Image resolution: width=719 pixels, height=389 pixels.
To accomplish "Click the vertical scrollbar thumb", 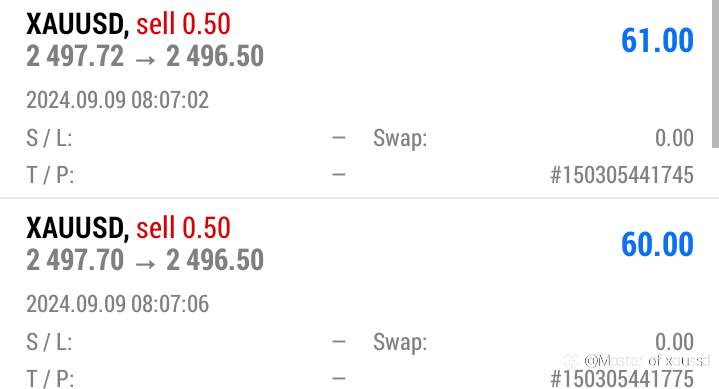I will click(x=715, y=73).
